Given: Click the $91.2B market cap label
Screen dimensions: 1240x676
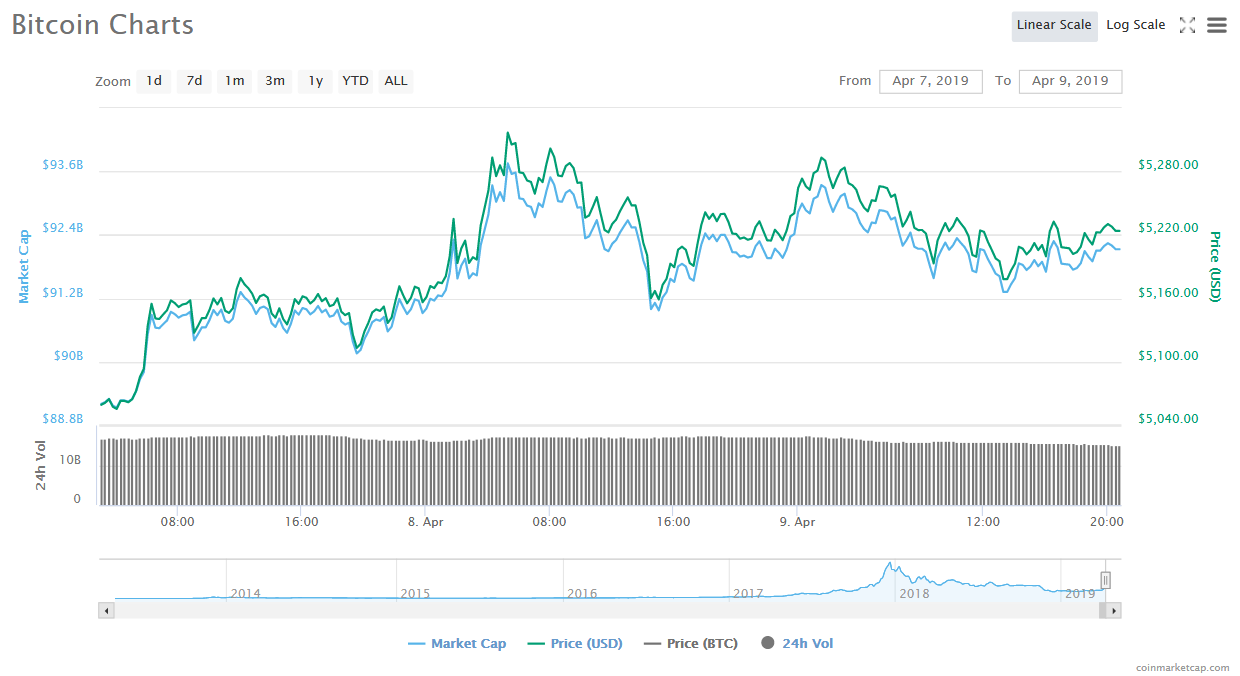Looking at the screenshot, I should [x=63, y=293].
